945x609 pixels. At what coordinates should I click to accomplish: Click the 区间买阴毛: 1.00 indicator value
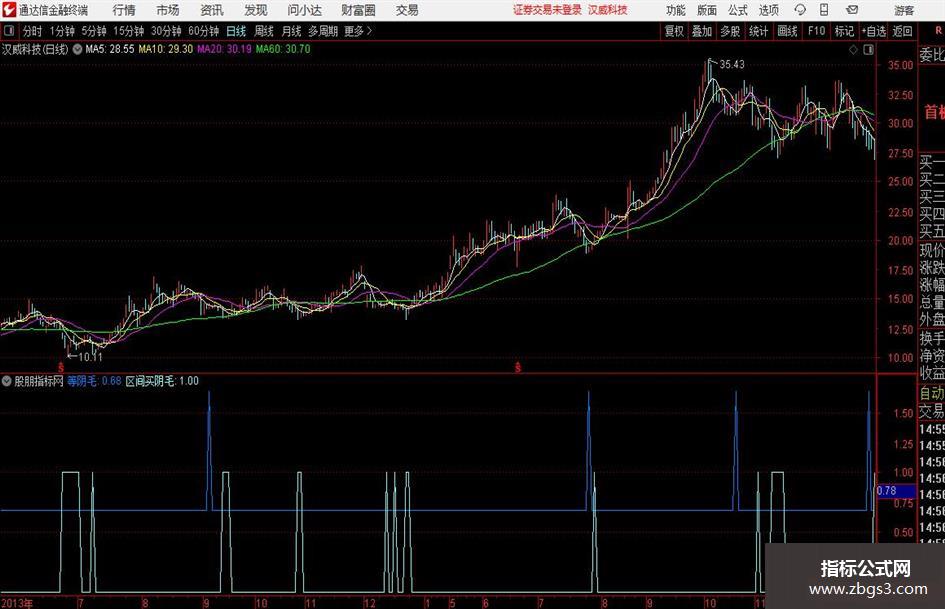[162, 381]
